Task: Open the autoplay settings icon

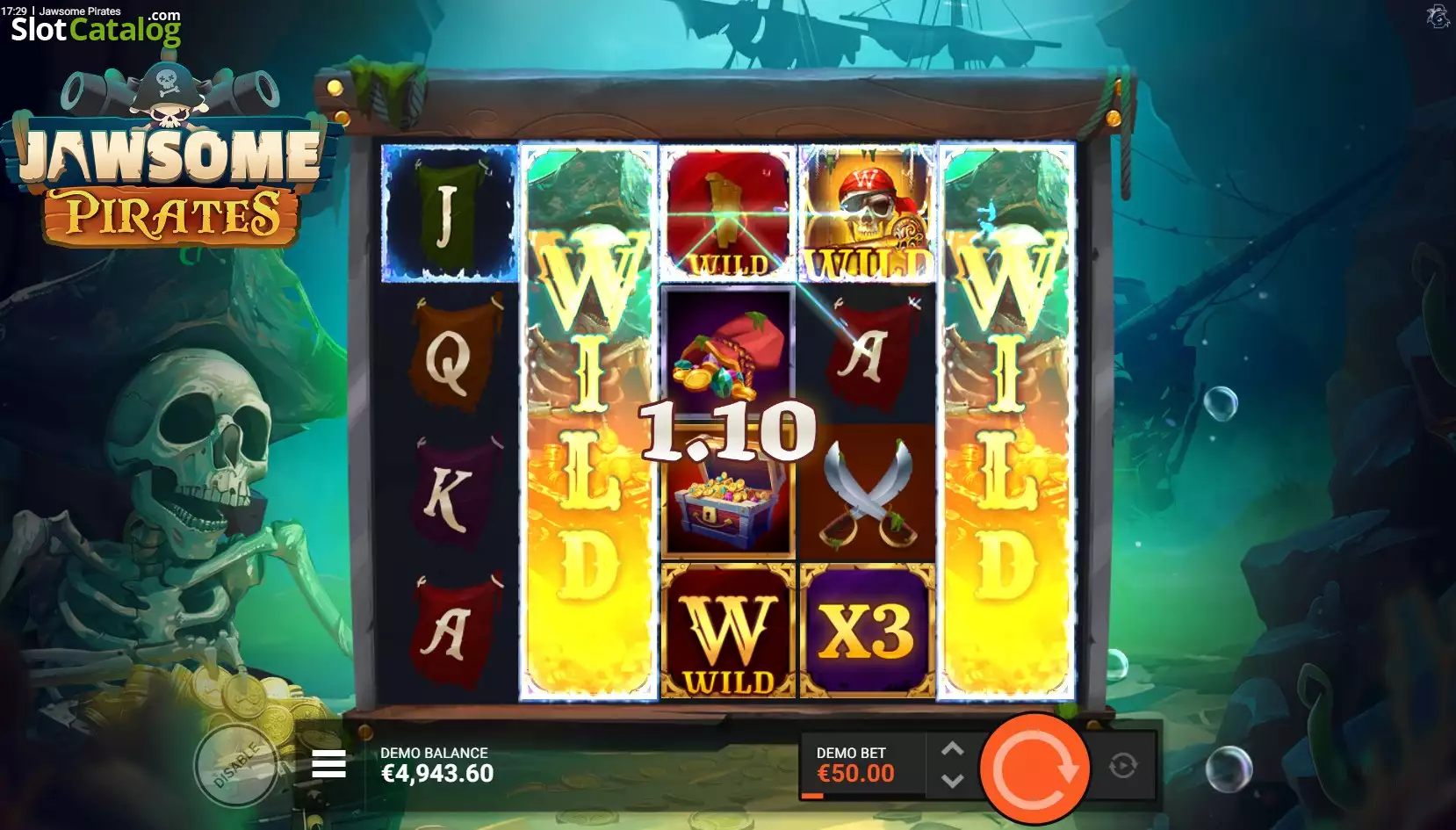Action: (x=1122, y=766)
